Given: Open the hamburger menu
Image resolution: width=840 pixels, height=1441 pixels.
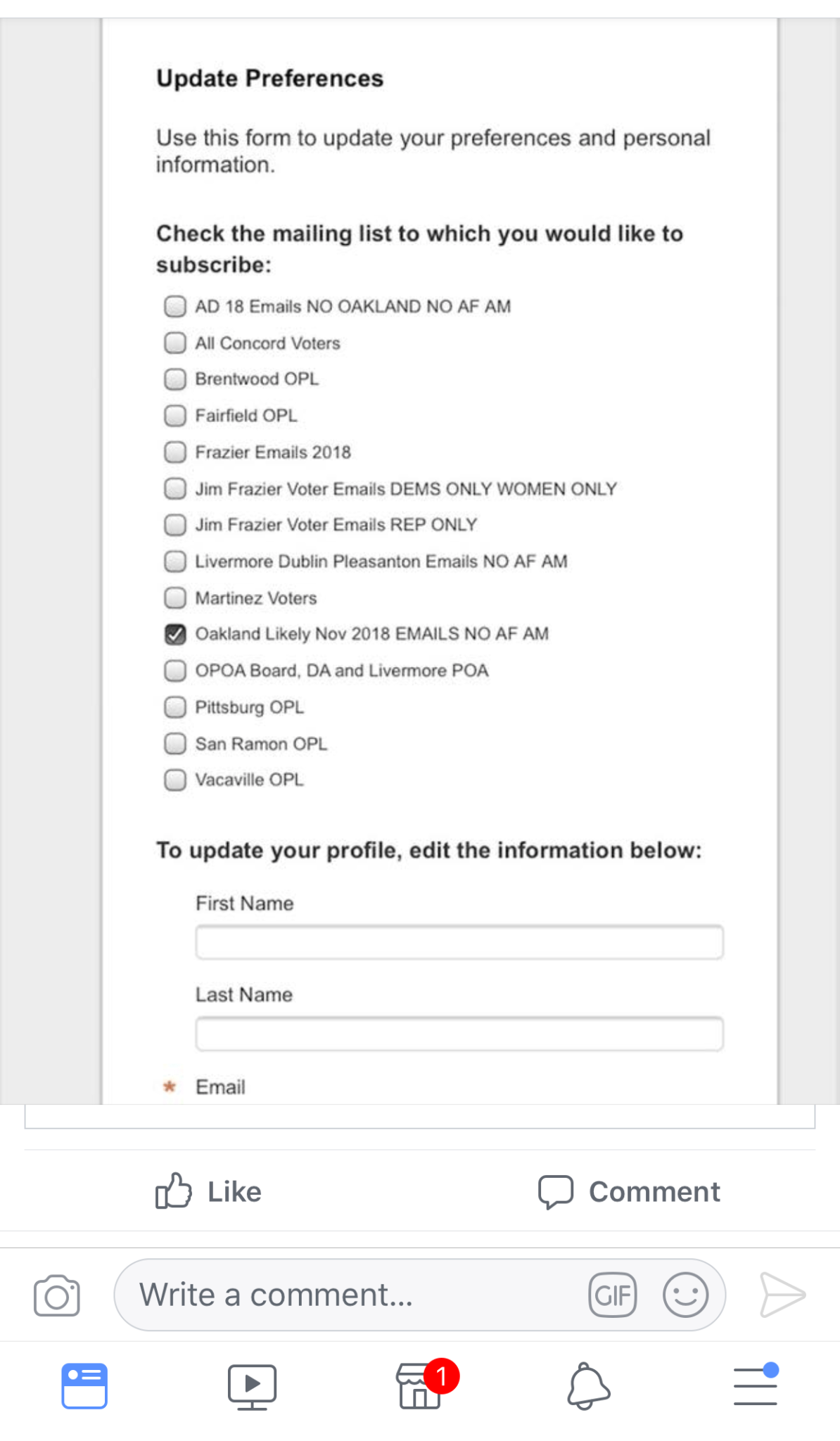Looking at the screenshot, I should pos(756,1385).
